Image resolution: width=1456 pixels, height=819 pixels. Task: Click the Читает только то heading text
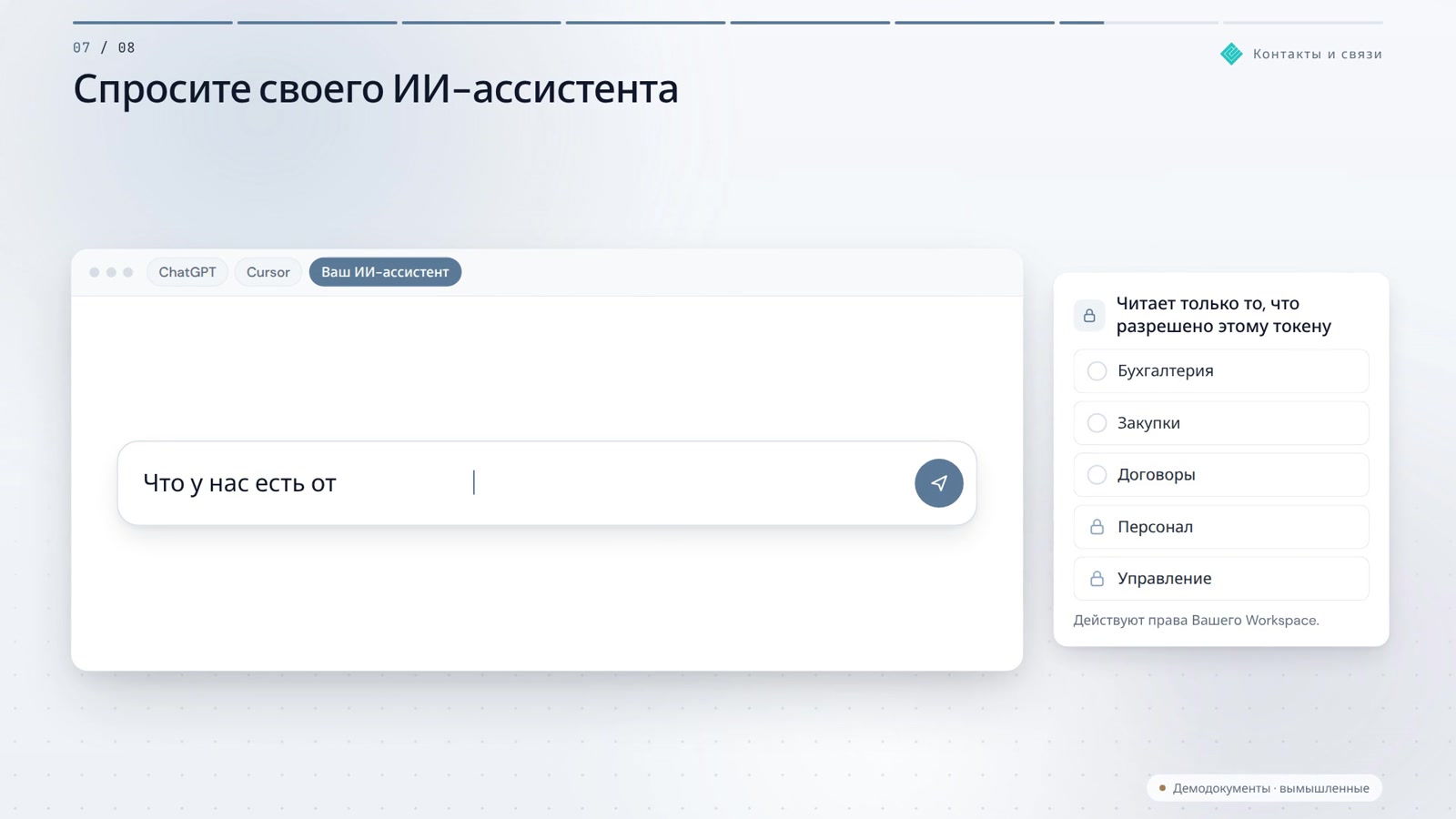click(x=1224, y=315)
